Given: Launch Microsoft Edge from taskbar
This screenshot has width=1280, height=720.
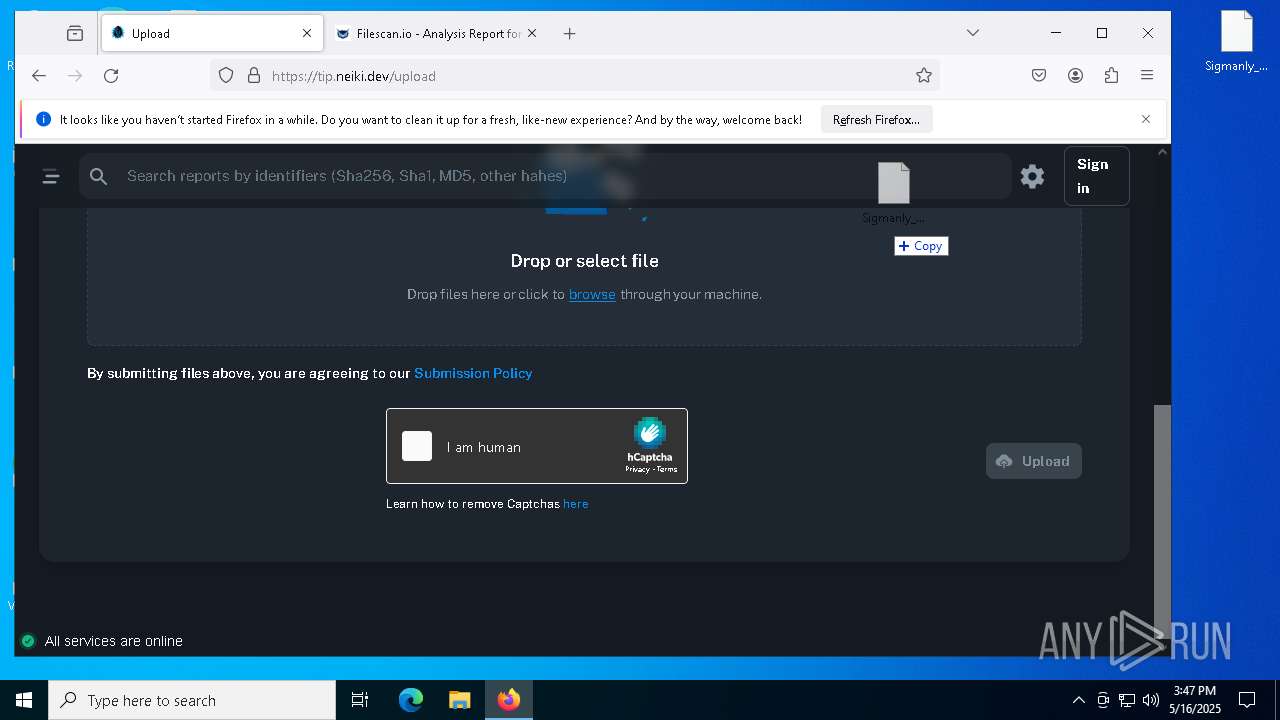Looking at the screenshot, I should (411, 700).
